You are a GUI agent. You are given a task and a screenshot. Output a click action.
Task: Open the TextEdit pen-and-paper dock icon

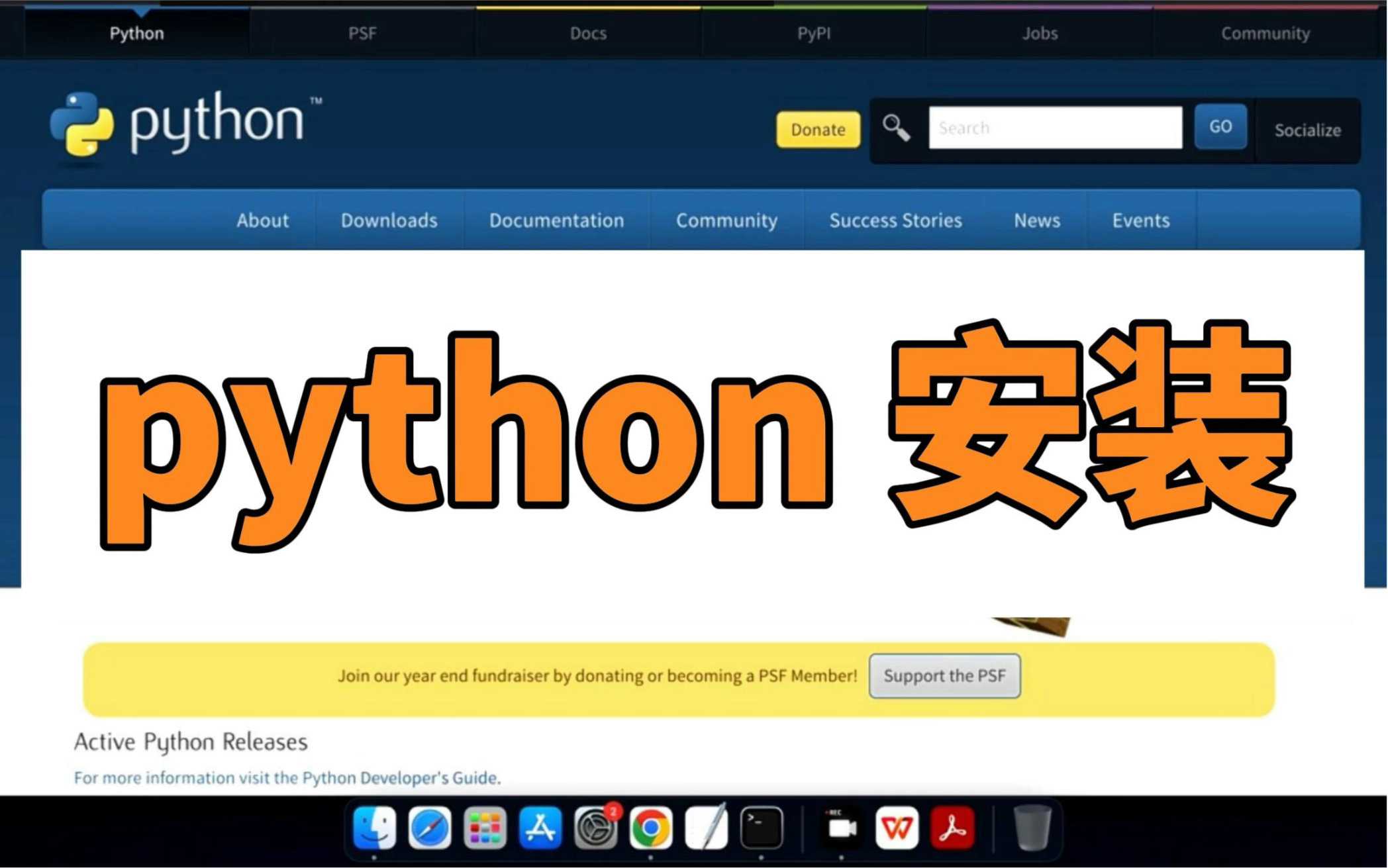tap(707, 828)
